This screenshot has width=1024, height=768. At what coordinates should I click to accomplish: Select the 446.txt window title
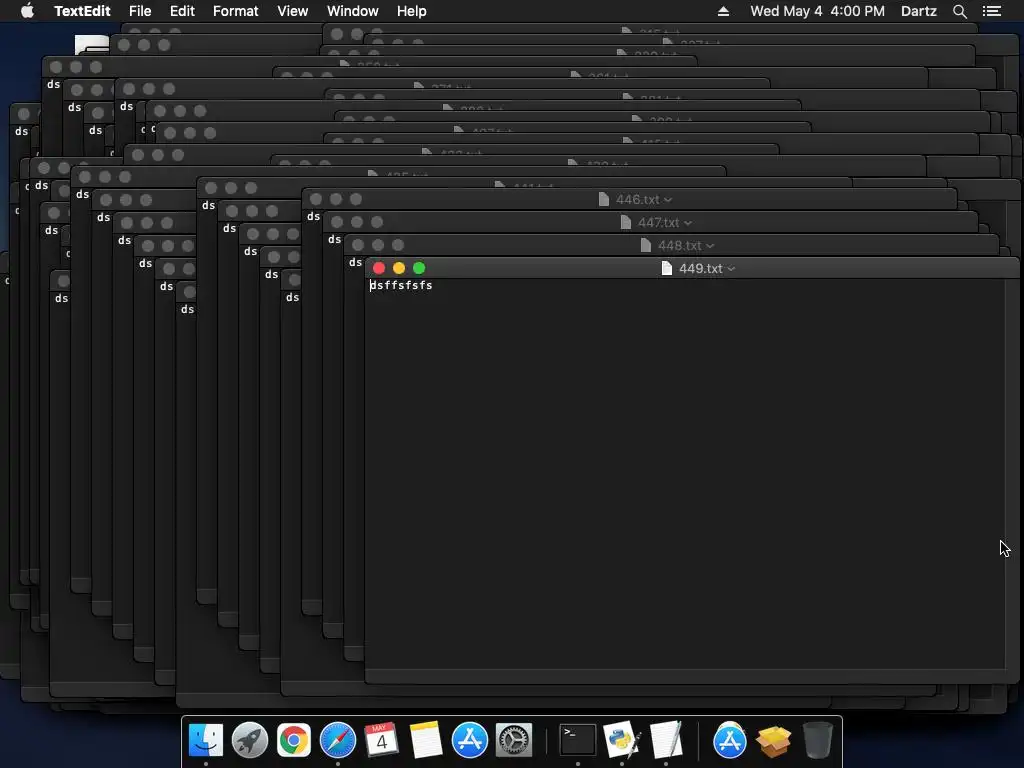tap(637, 199)
